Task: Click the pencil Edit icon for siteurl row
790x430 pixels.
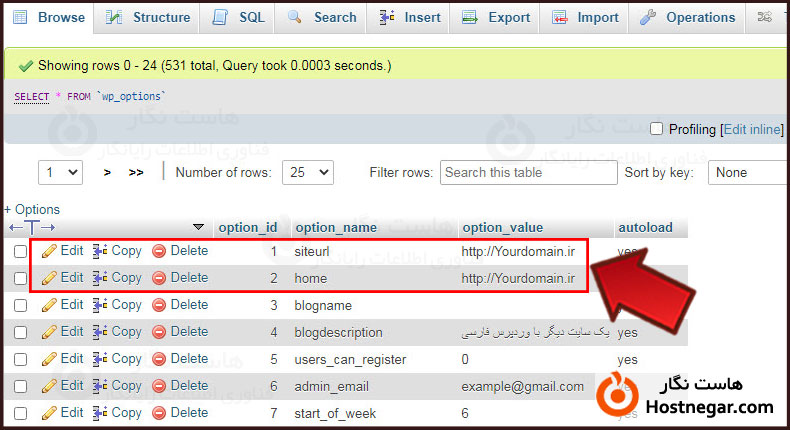Action: click(x=49, y=251)
